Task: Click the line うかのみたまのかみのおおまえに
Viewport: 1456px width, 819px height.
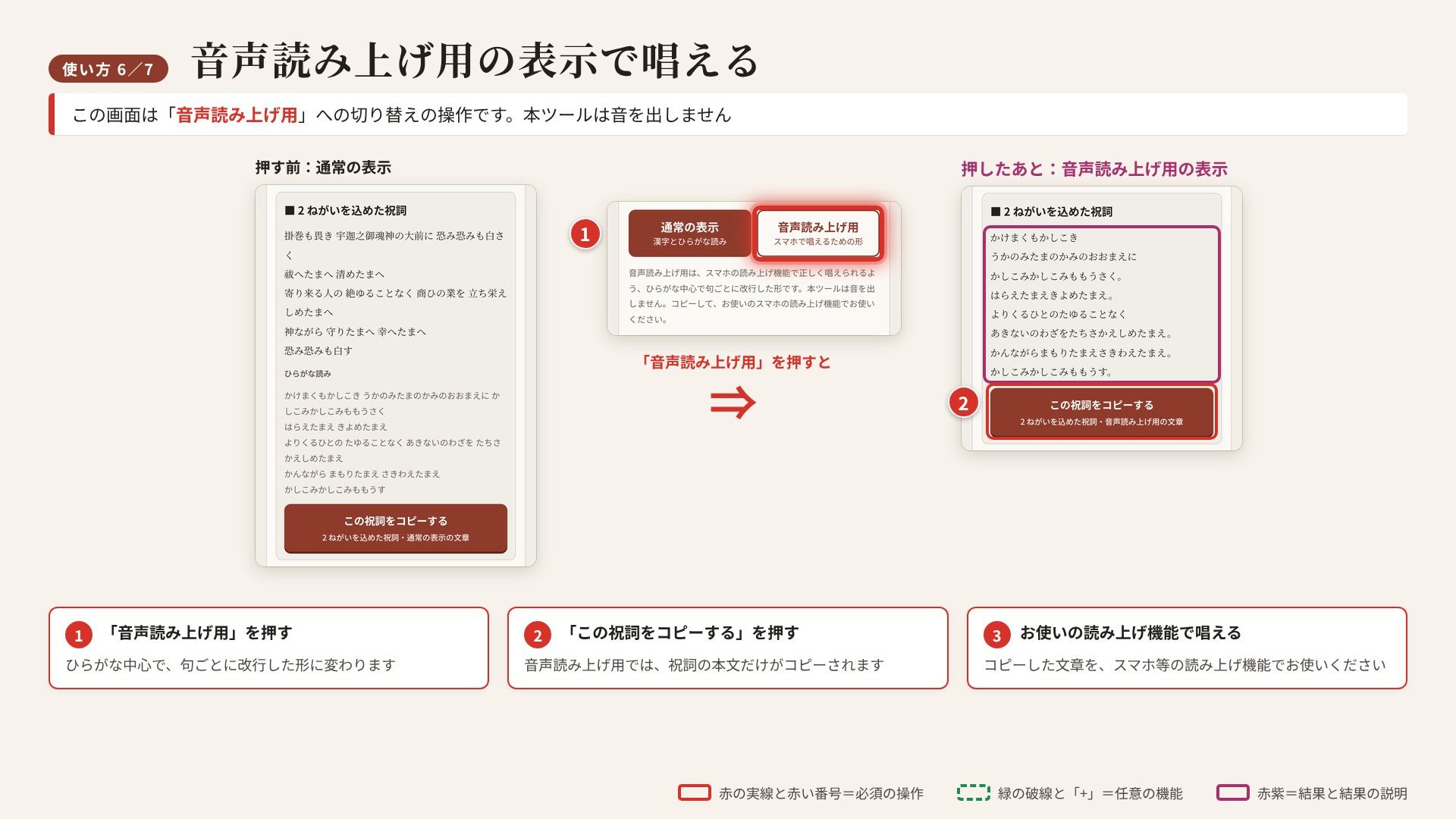Action: tap(1063, 257)
